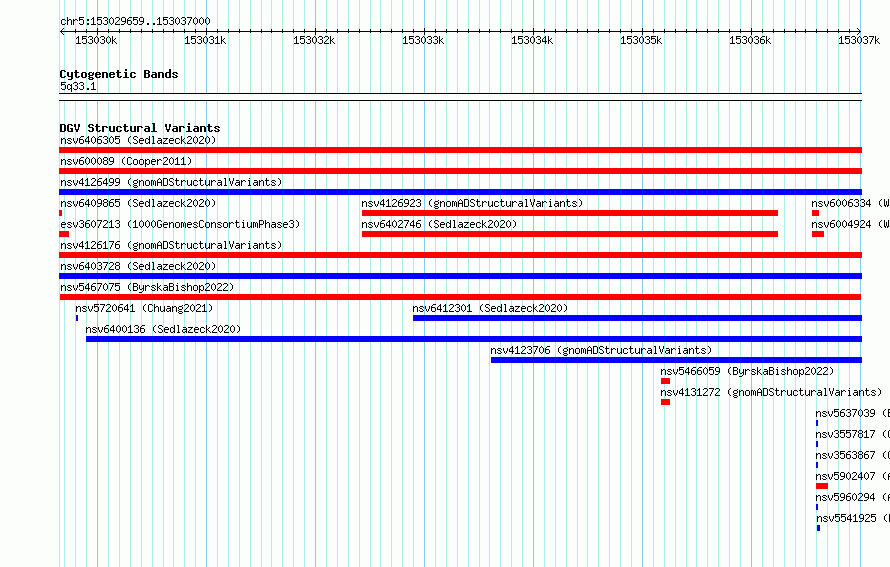Select the small red bar under nsv5466059
This screenshot has height=567, width=890.
pyautogui.click(x=665, y=381)
